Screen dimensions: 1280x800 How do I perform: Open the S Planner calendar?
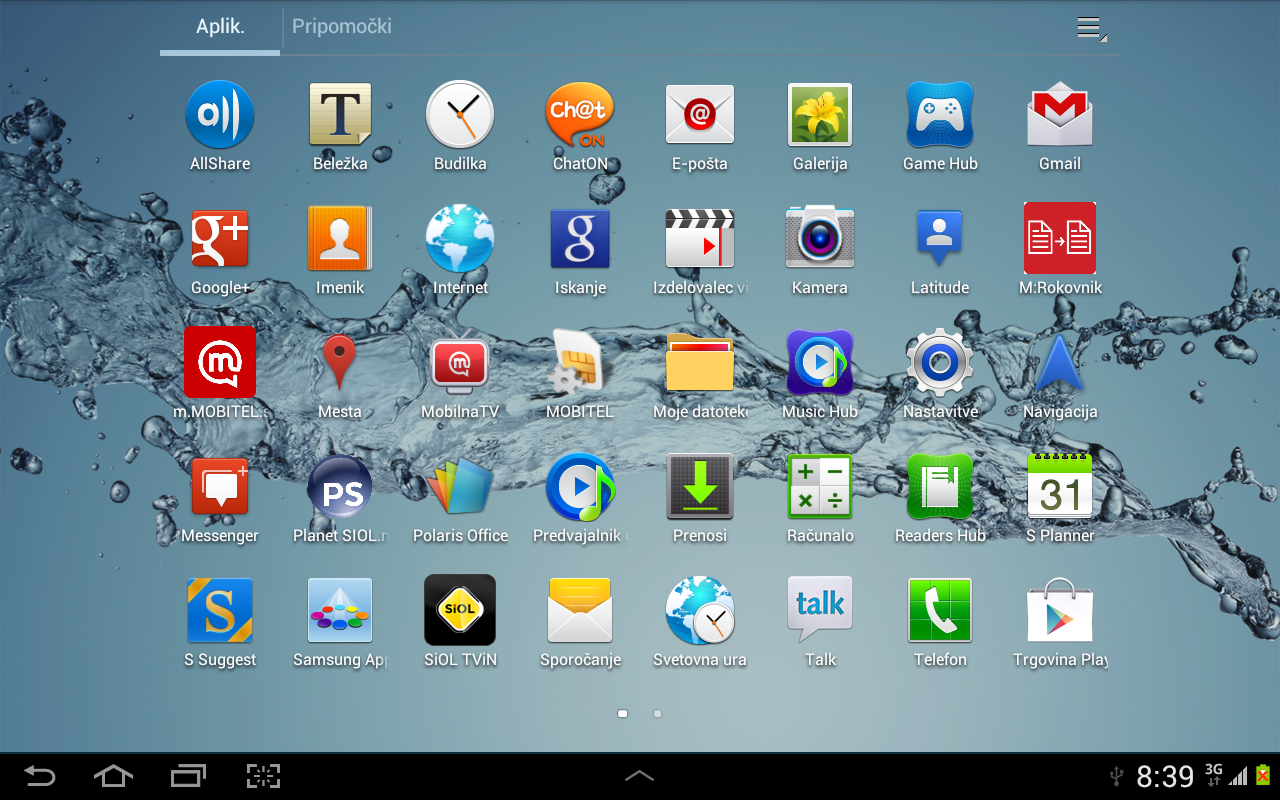[x=1060, y=487]
